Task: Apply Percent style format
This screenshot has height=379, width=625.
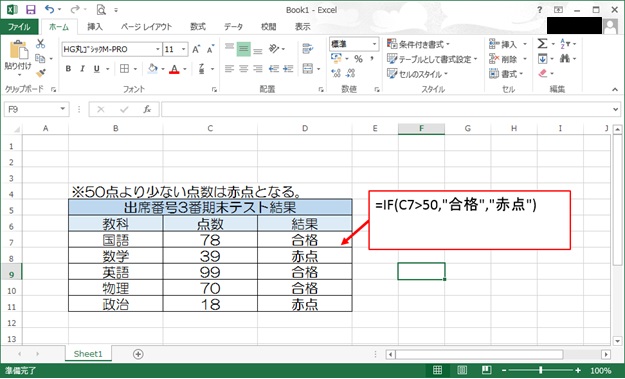Action: (358, 59)
